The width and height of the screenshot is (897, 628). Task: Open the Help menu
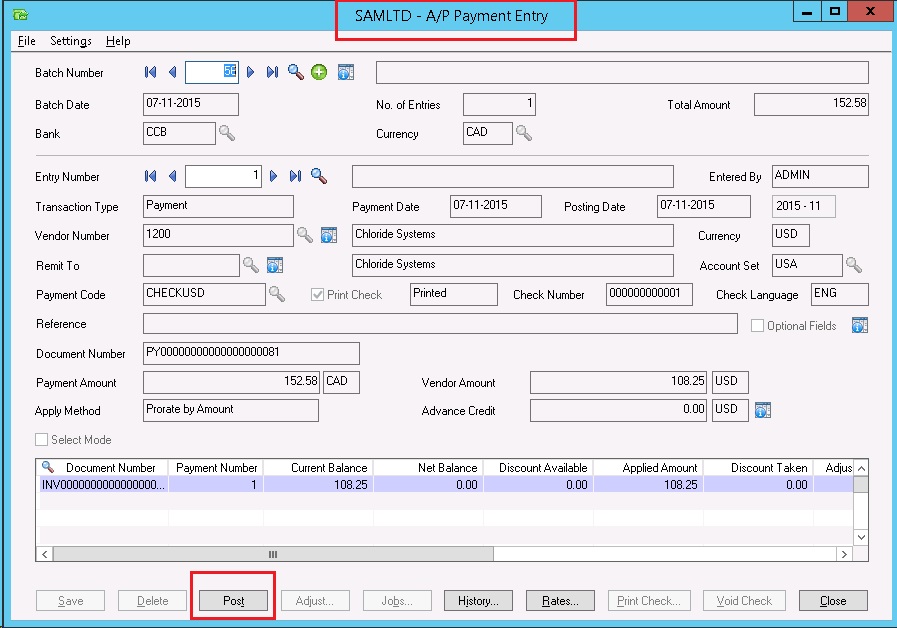click(x=118, y=41)
